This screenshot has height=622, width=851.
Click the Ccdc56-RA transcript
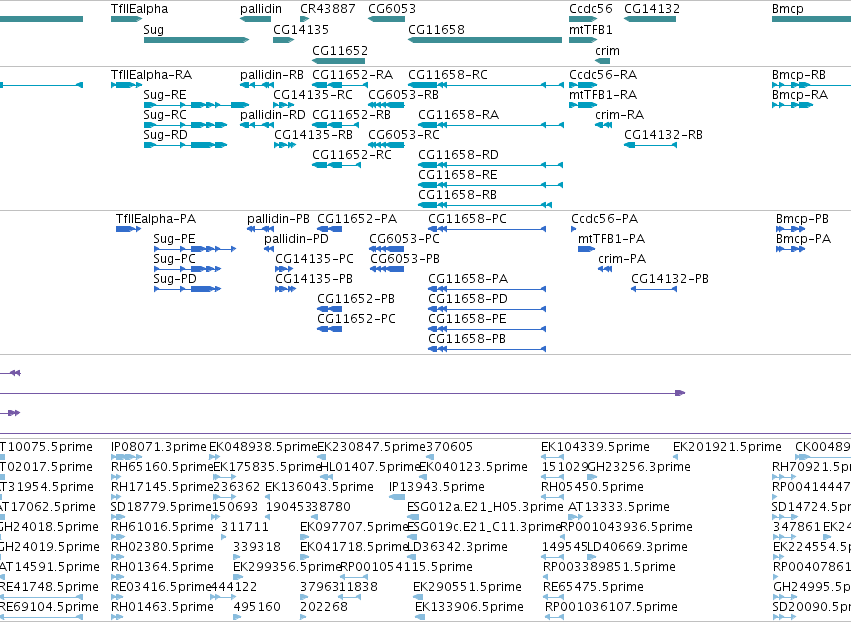pyautogui.click(x=583, y=85)
